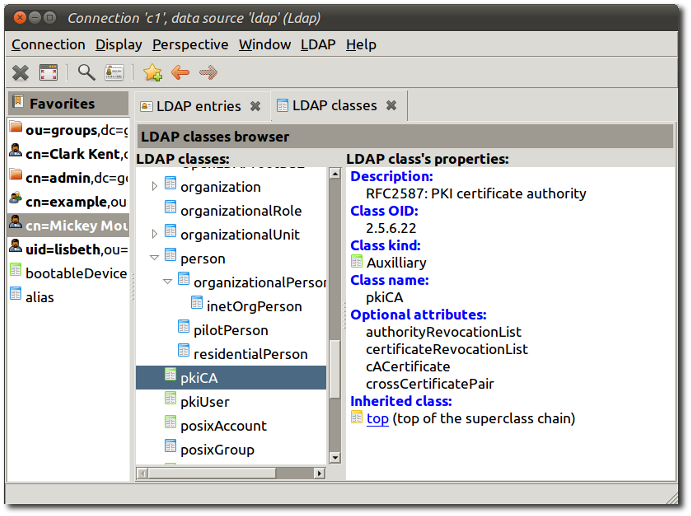The image size is (691, 516).
Task: Collapse the person class node
Action: (x=154, y=258)
